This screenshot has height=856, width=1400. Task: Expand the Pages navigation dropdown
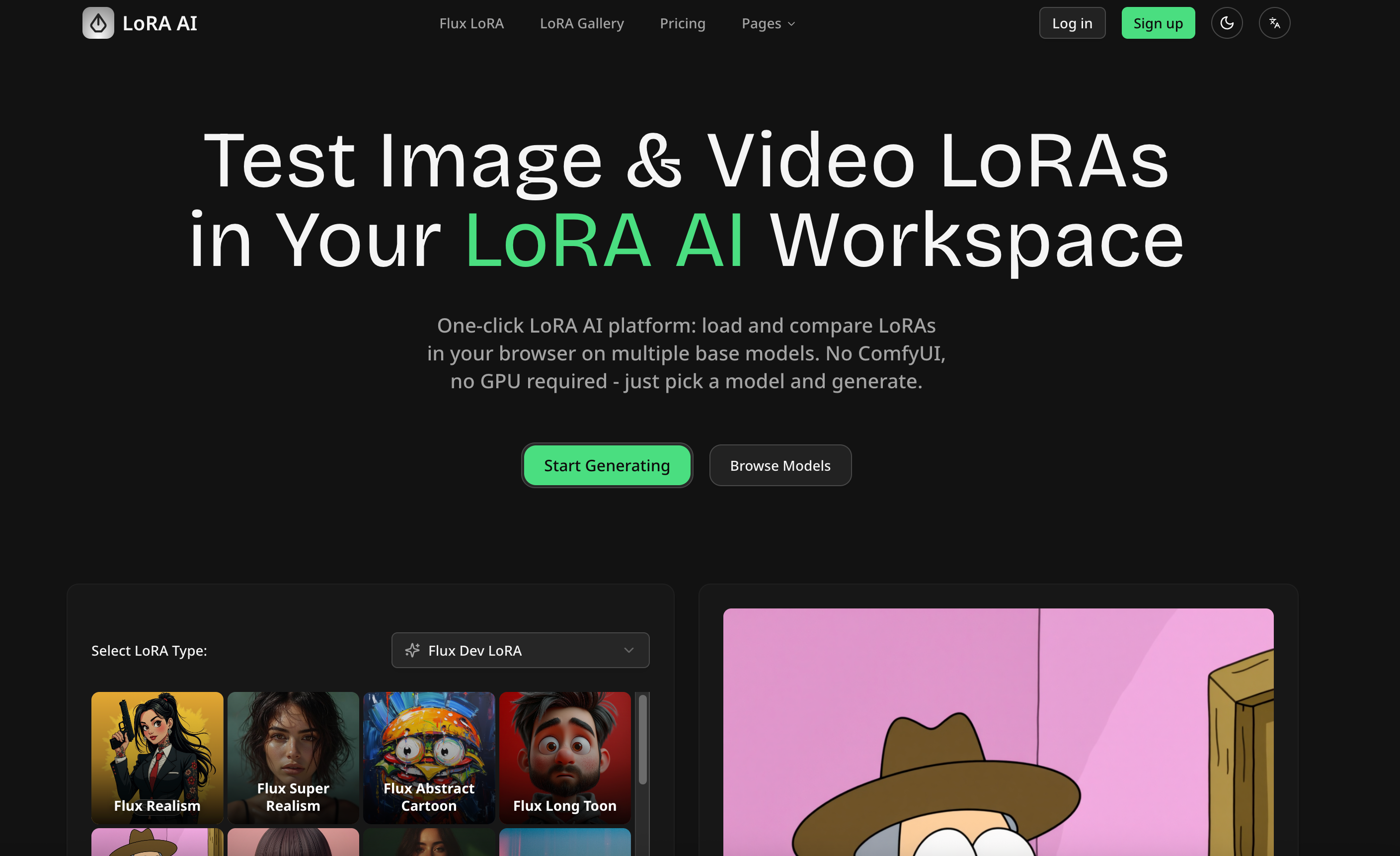pos(768,23)
